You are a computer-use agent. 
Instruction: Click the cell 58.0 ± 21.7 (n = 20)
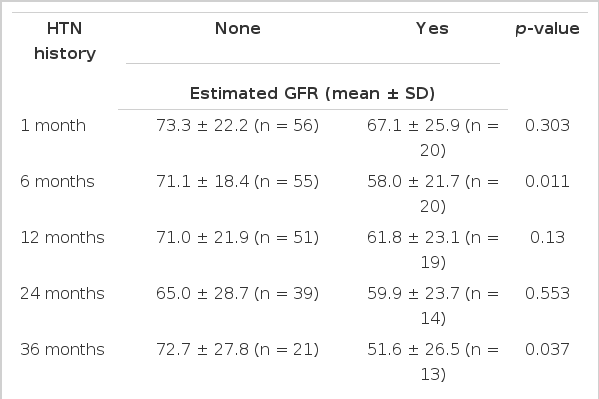click(x=433, y=194)
